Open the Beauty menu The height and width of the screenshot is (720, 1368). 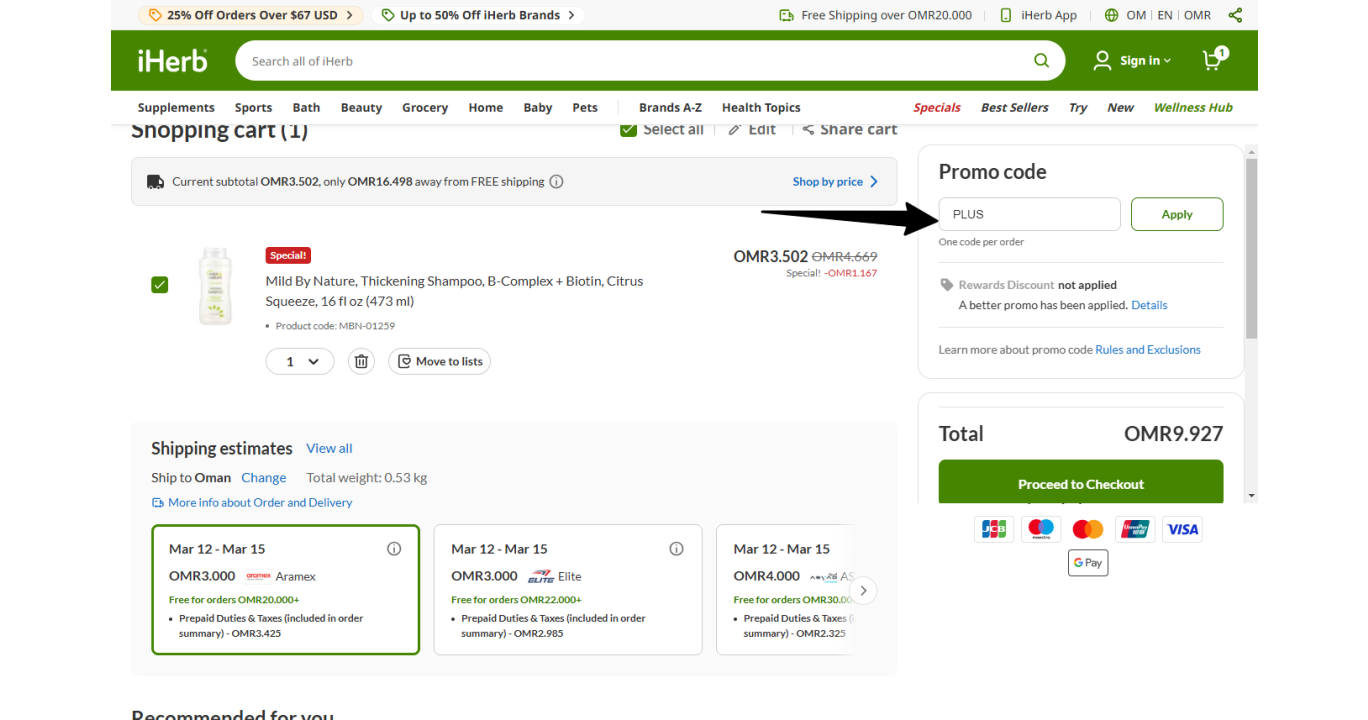(361, 108)
